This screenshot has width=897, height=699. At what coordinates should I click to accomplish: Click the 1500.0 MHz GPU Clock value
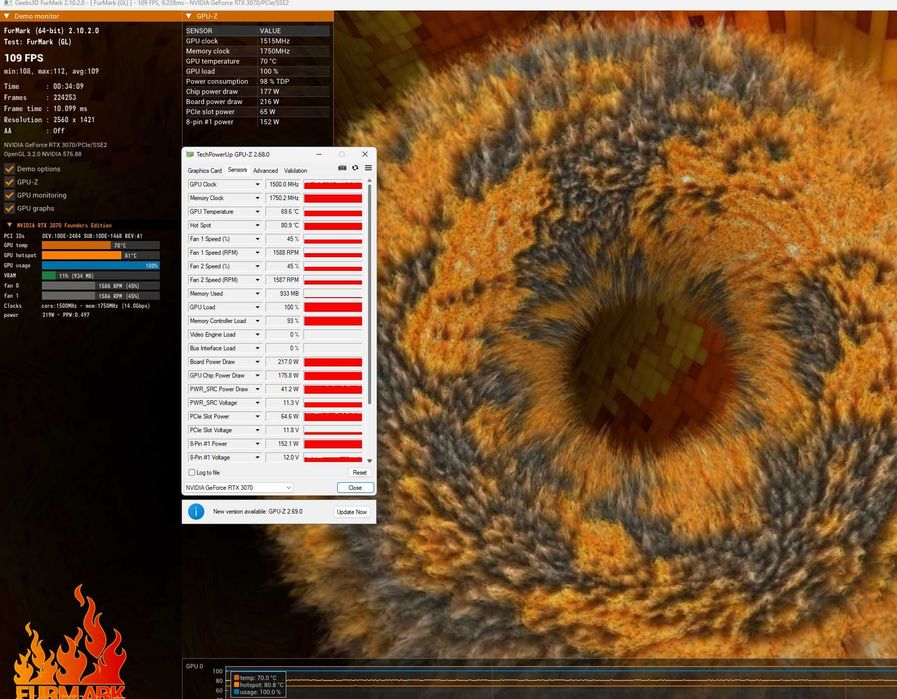coord(284,184)
